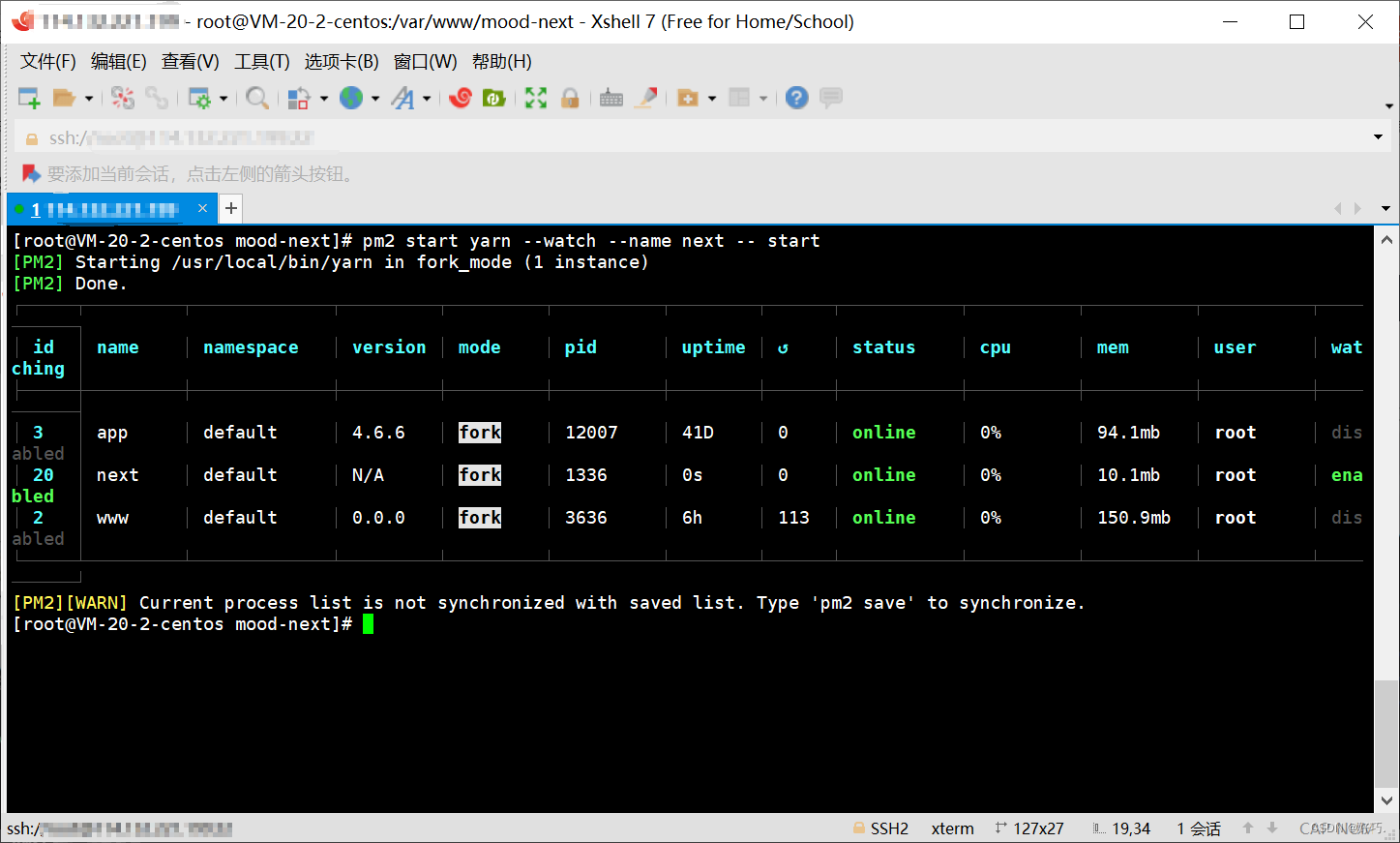1400x843 pixels.
Task: Click the highlight marker pen icon
Action: tap(646, 98)
